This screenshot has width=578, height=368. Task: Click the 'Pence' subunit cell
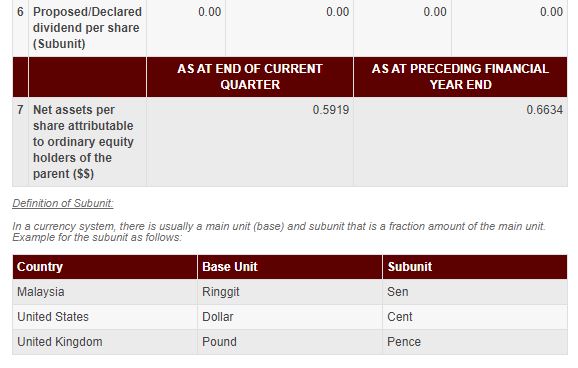click(475, 342)
